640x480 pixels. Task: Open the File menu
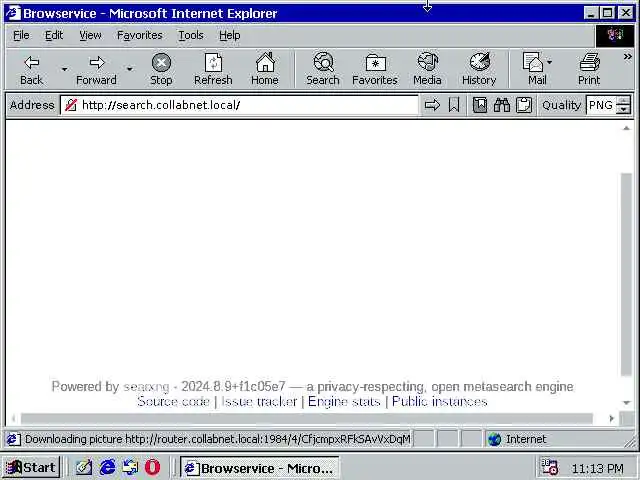coord(21,36)
